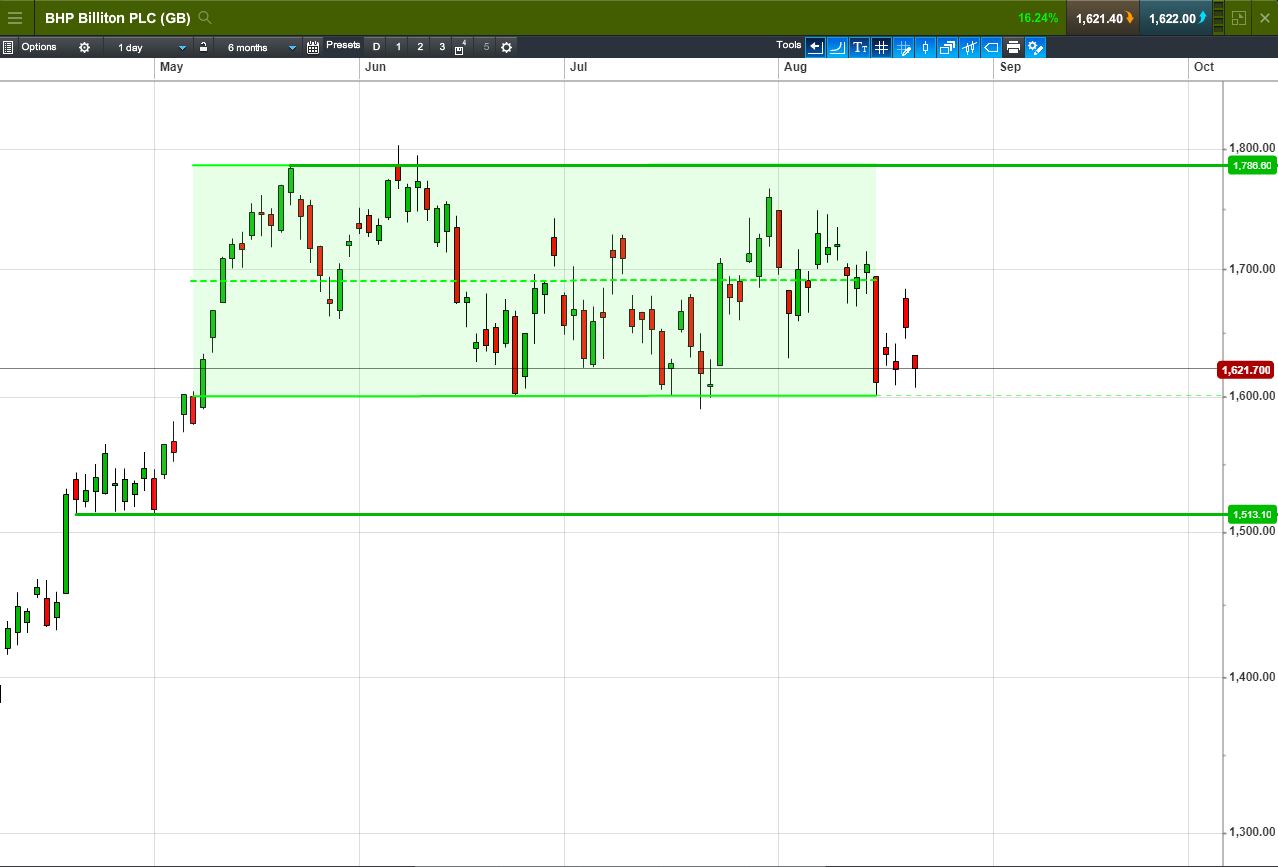Click the save preset 4 disk icon

click(461, 48)
